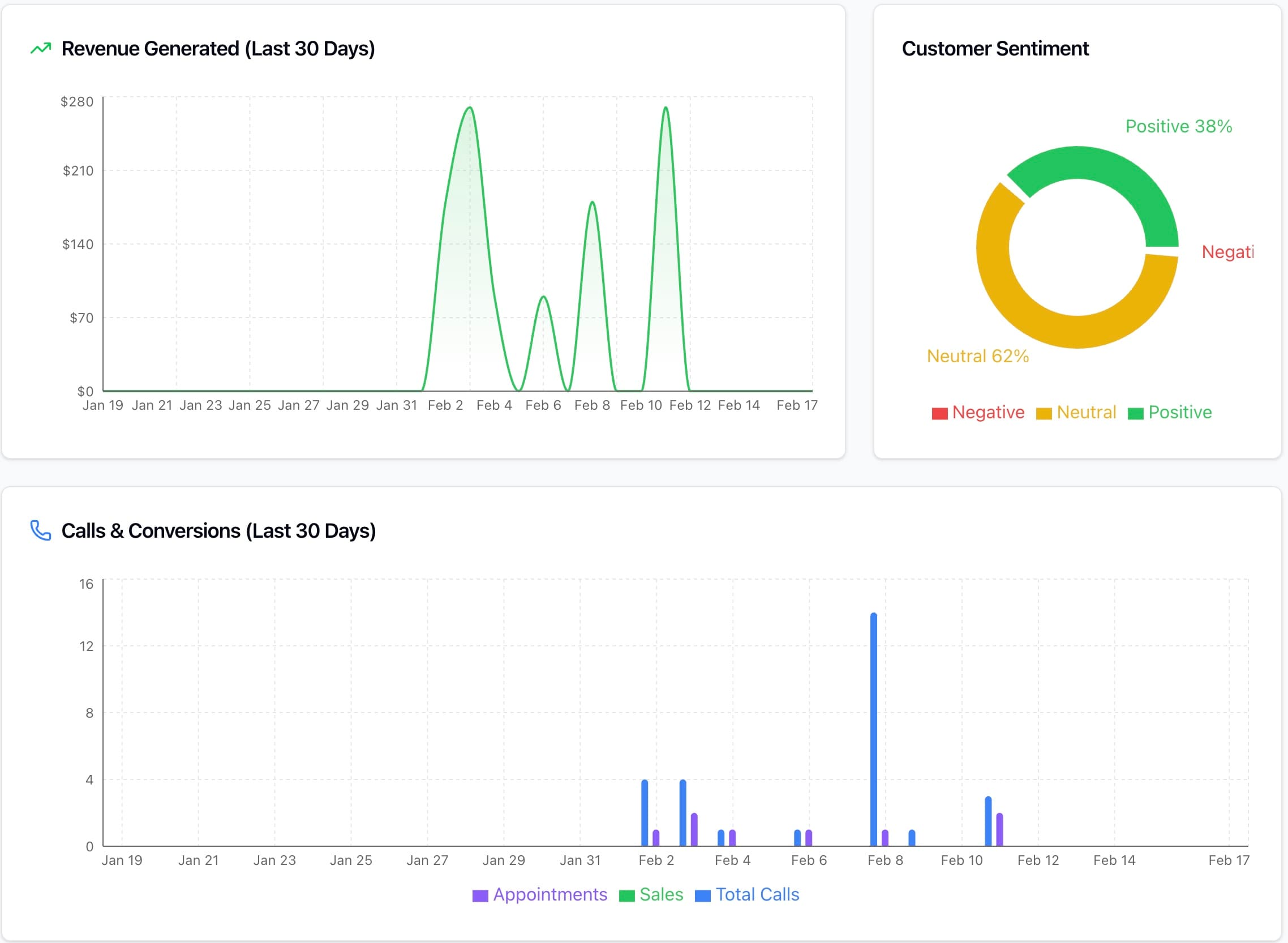Screen dimensions: 1288x943
Task: Click the Revenue Generated chart title
Action: [218, 49]
